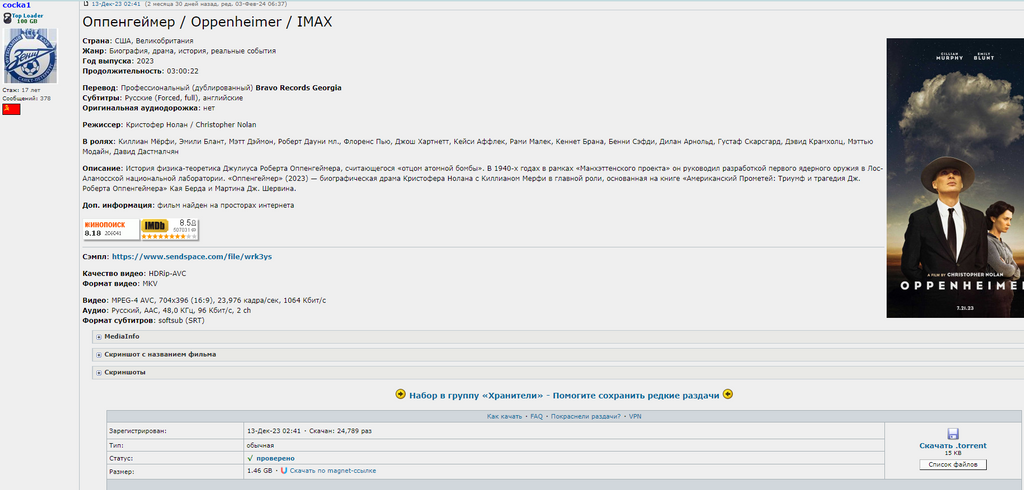Click the Сообщений: 378 text
Image resolution: width=1024 pixels, height=490 pixels.
(x=27, y=99)
